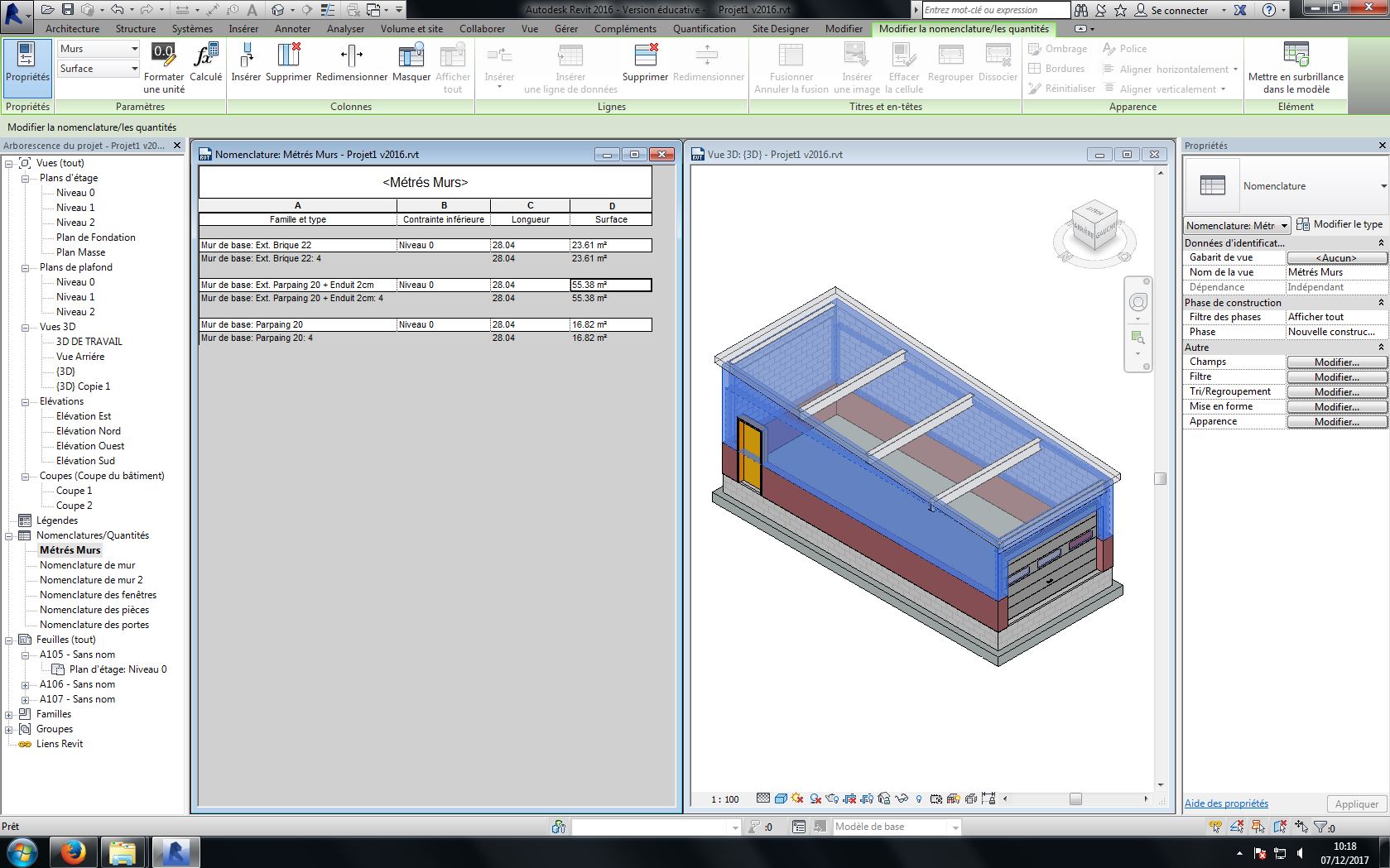Open the Aide des propriétés link
The image size is (1390, 868).
point(1225,803)
